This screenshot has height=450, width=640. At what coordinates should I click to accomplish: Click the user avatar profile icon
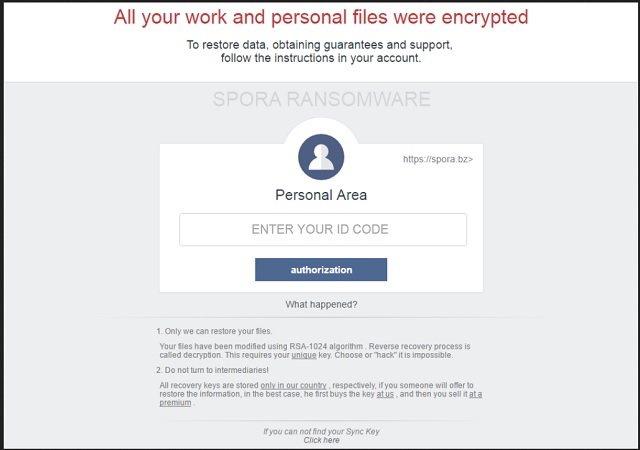point(321,157)
